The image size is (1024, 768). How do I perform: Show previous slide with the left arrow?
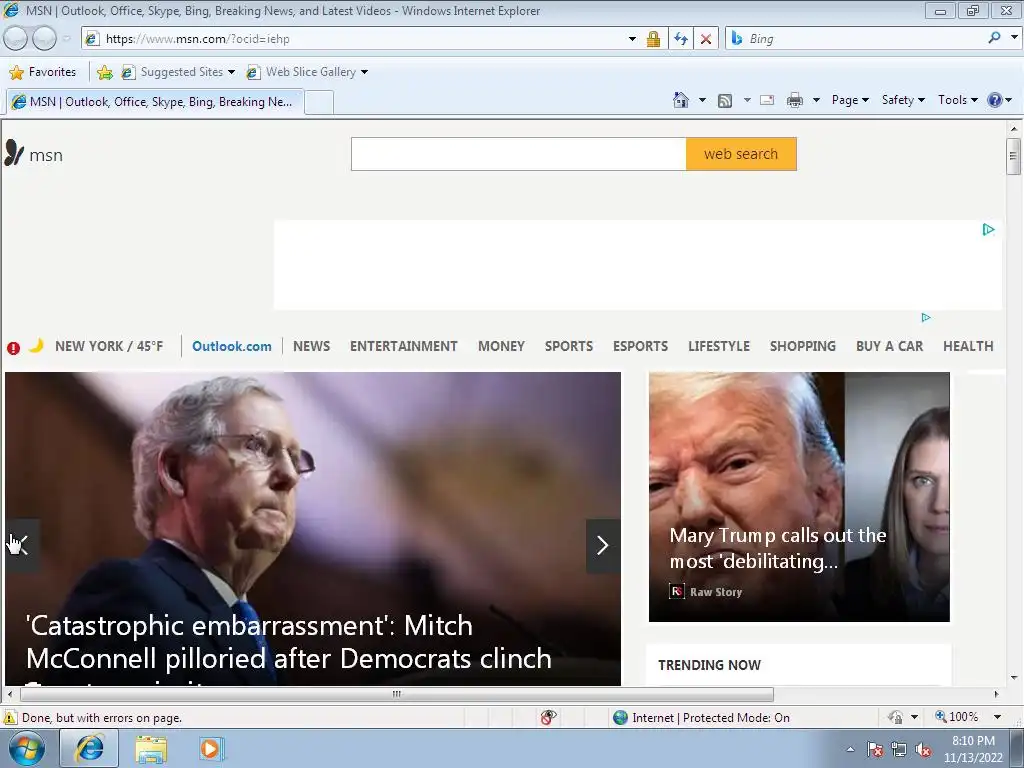tap(22, 545)
